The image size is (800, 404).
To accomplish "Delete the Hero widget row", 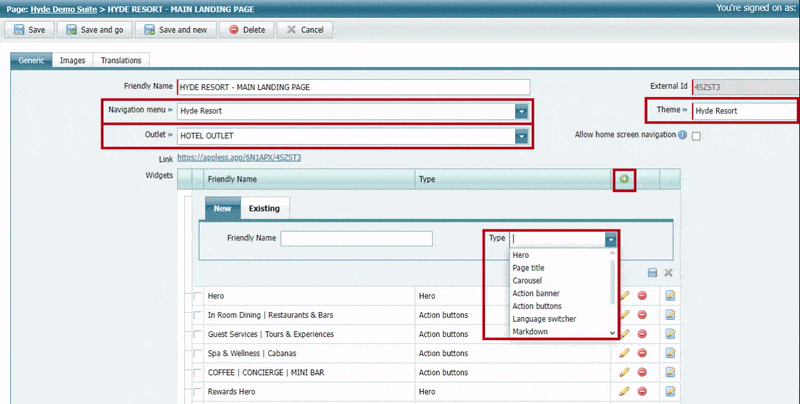I will click(x=642, y=296).
